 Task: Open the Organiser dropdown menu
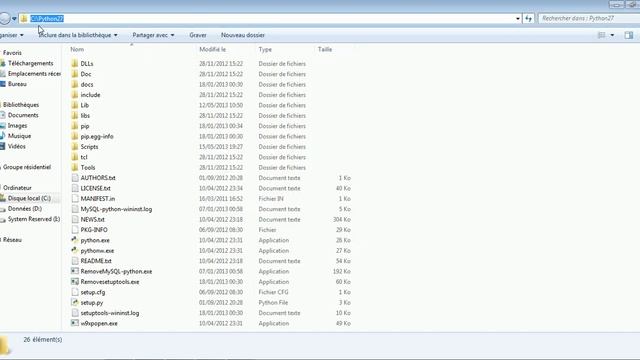point(12,35)
